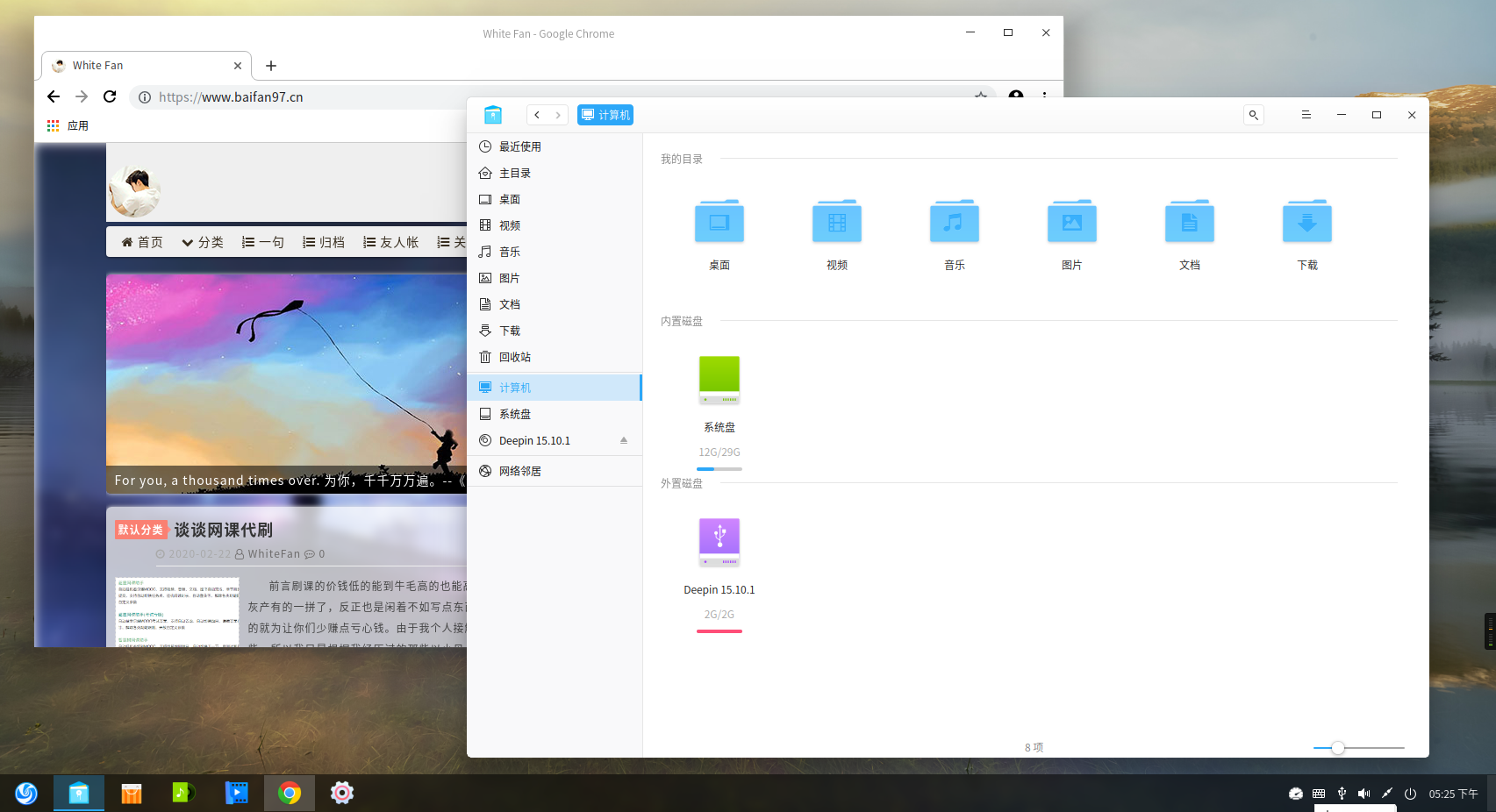Select 下载 in the sidebar

pos(555,331)
